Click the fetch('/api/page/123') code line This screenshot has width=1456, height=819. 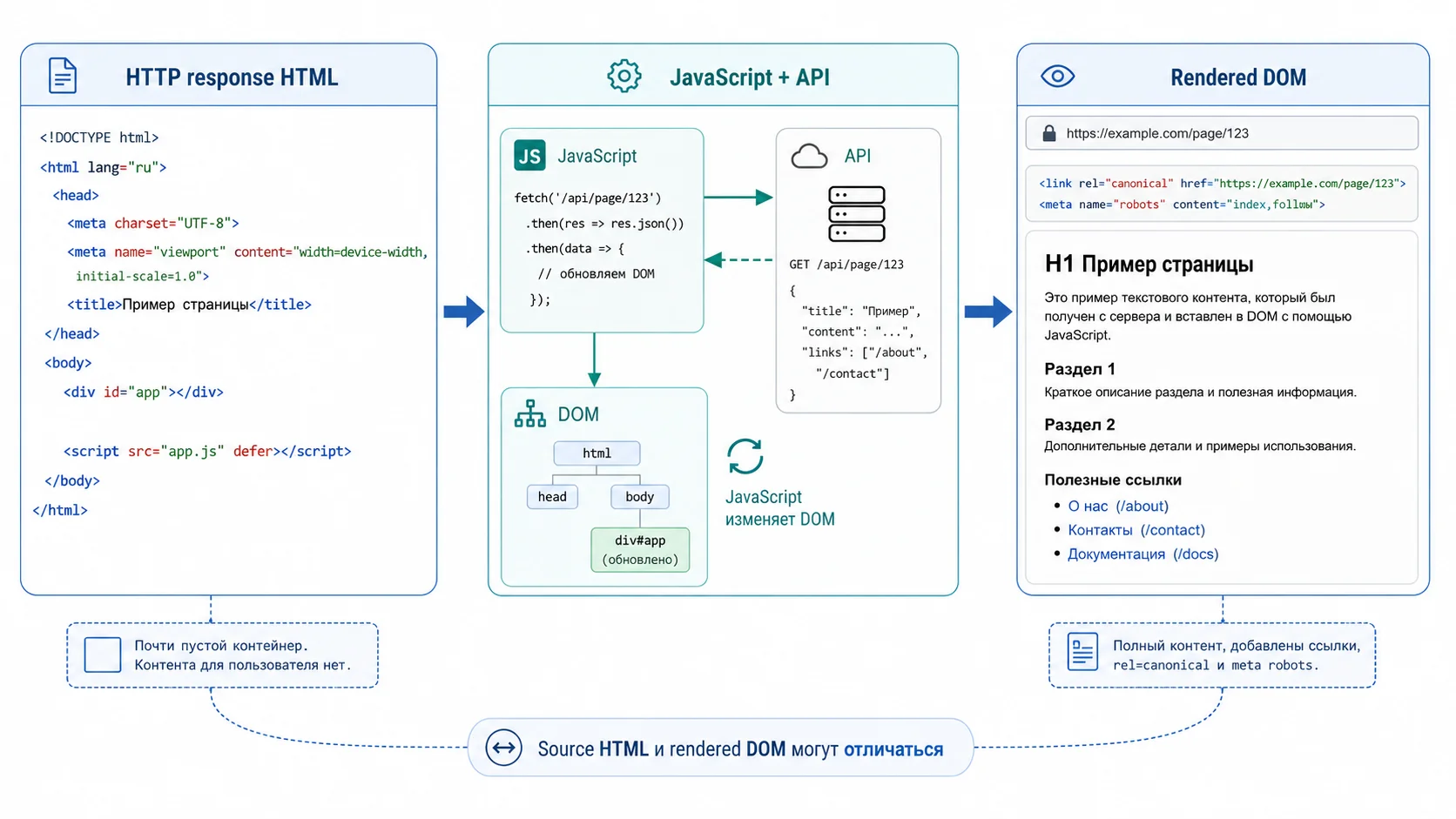click(588, 198)
